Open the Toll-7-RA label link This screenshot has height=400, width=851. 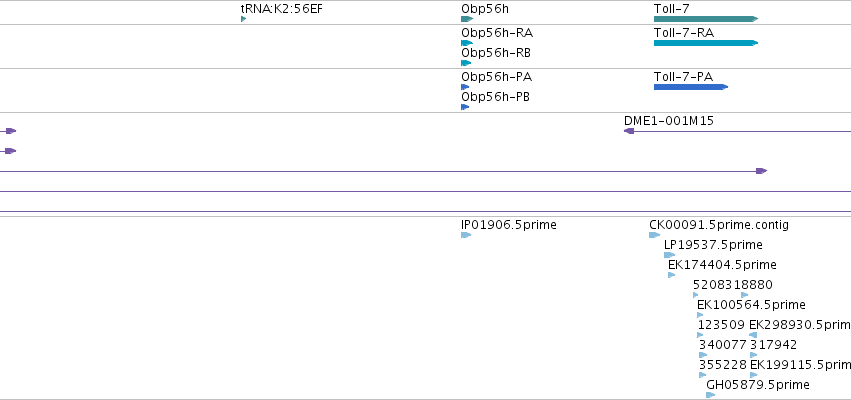(x=684, y=33)
